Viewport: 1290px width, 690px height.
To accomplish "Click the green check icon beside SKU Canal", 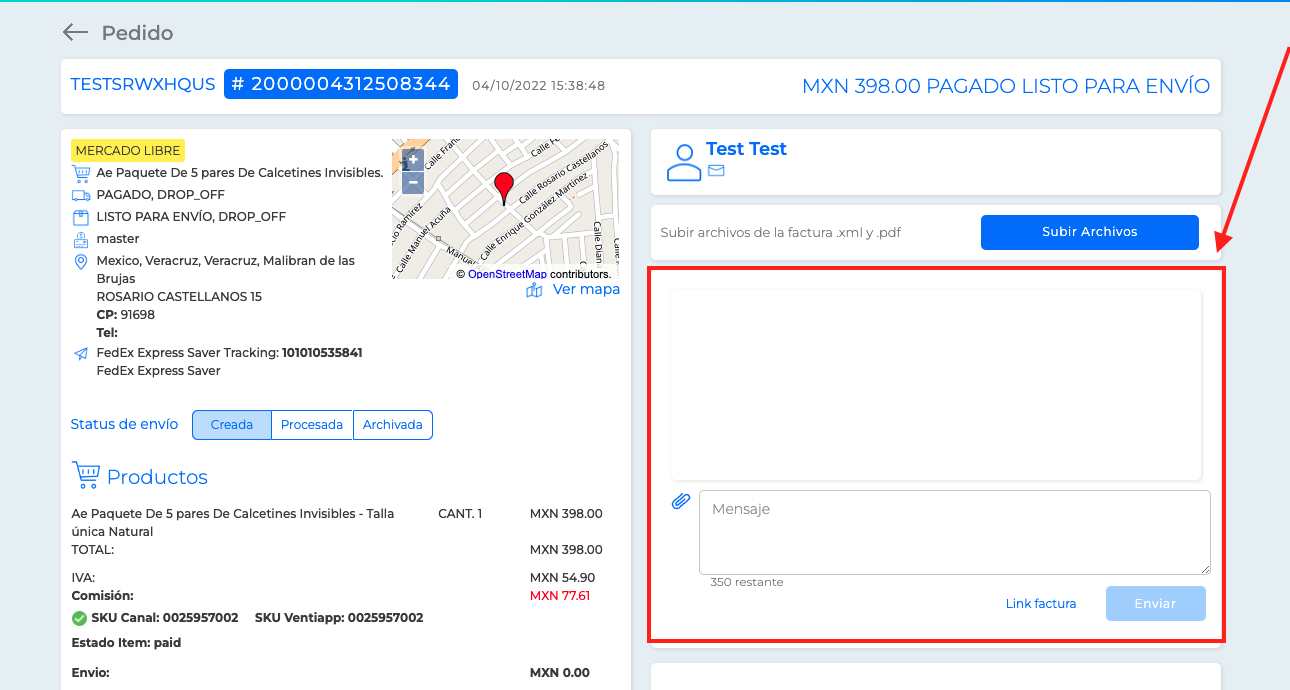I will (79, 618).
